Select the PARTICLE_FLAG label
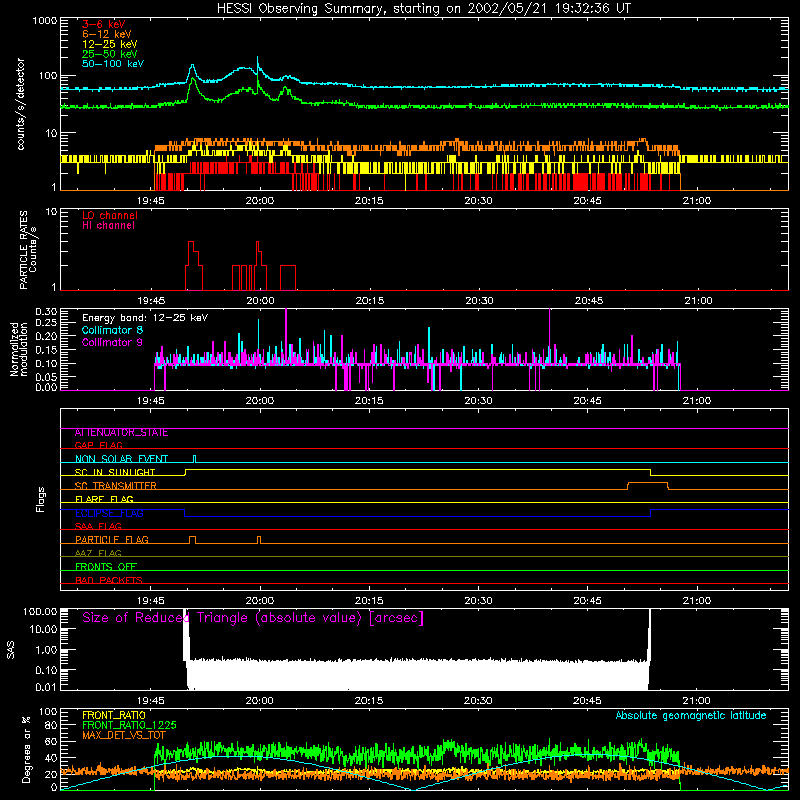 point(111,540)
